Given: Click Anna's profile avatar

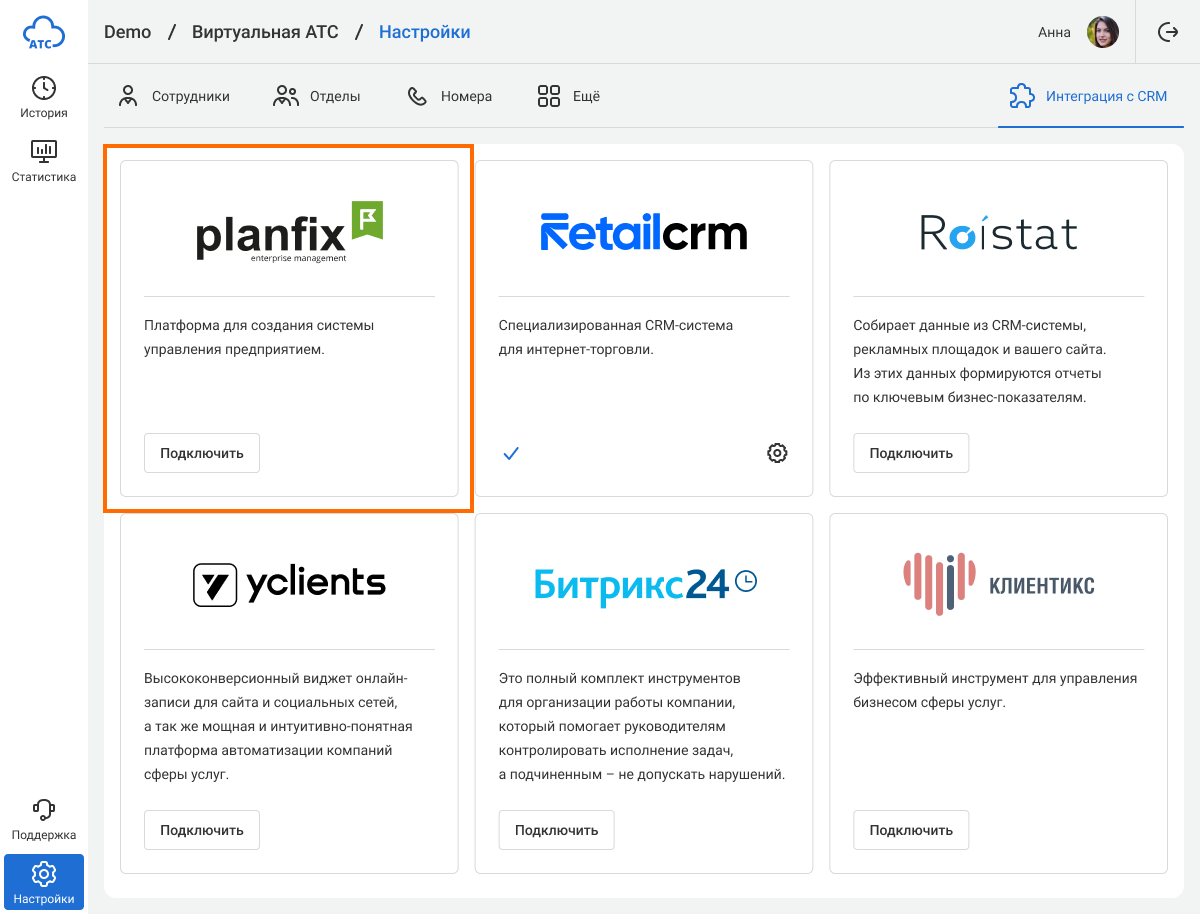Looking at the screenshot, I should pyautogui.click(x=1102, y=32).
